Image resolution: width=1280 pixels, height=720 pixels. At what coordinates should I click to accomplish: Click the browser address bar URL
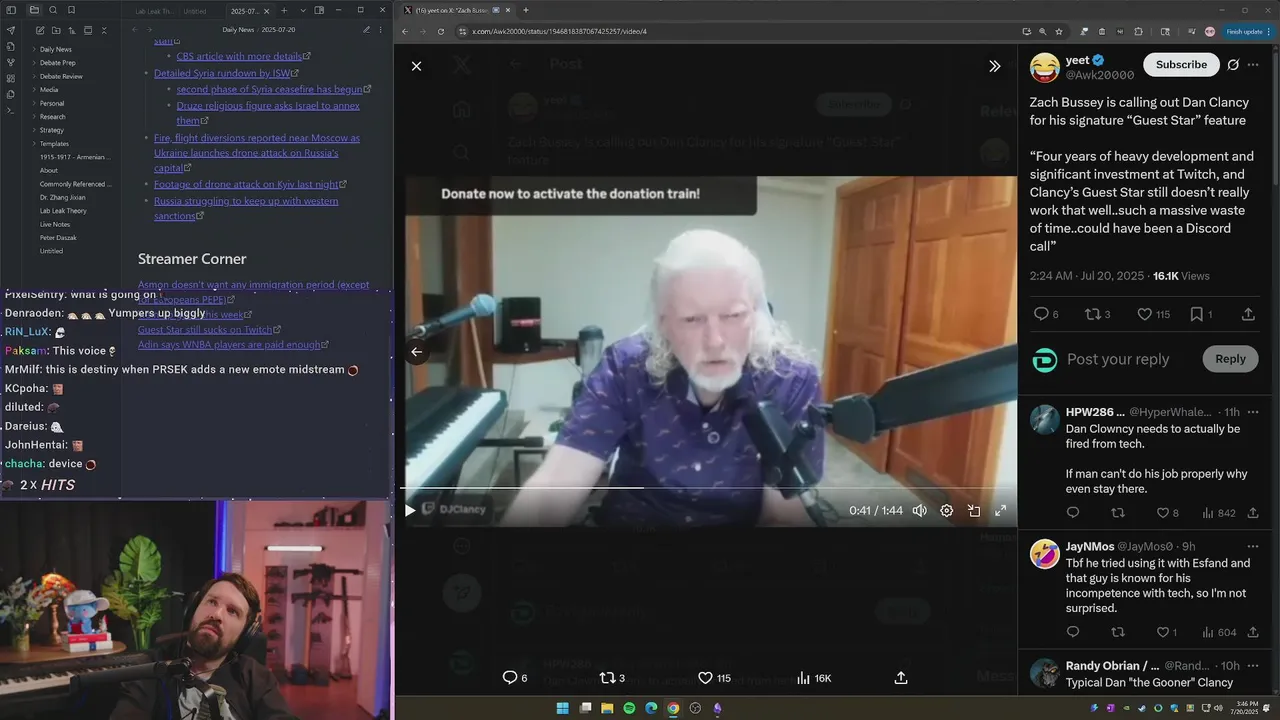click(x=559, y=31)
